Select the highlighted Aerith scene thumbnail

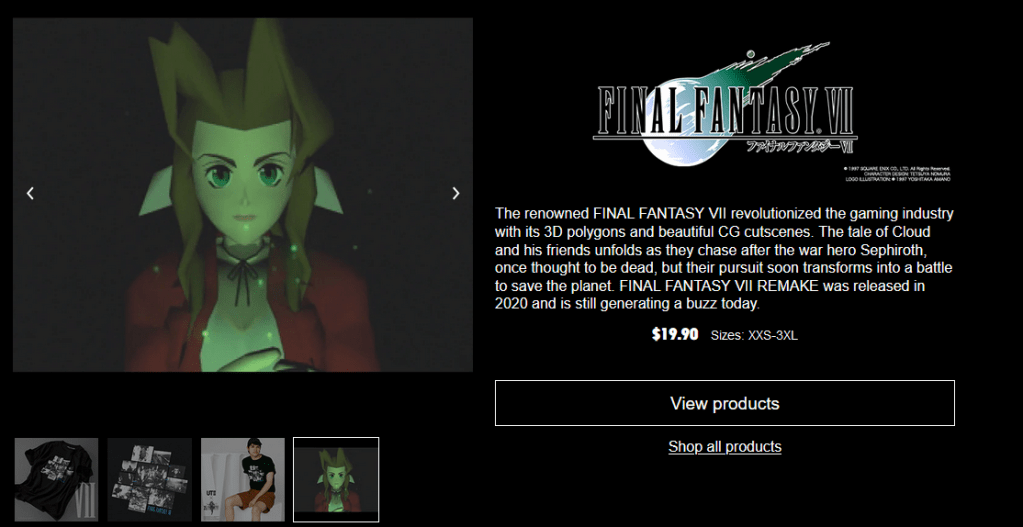tap(336, 479)
